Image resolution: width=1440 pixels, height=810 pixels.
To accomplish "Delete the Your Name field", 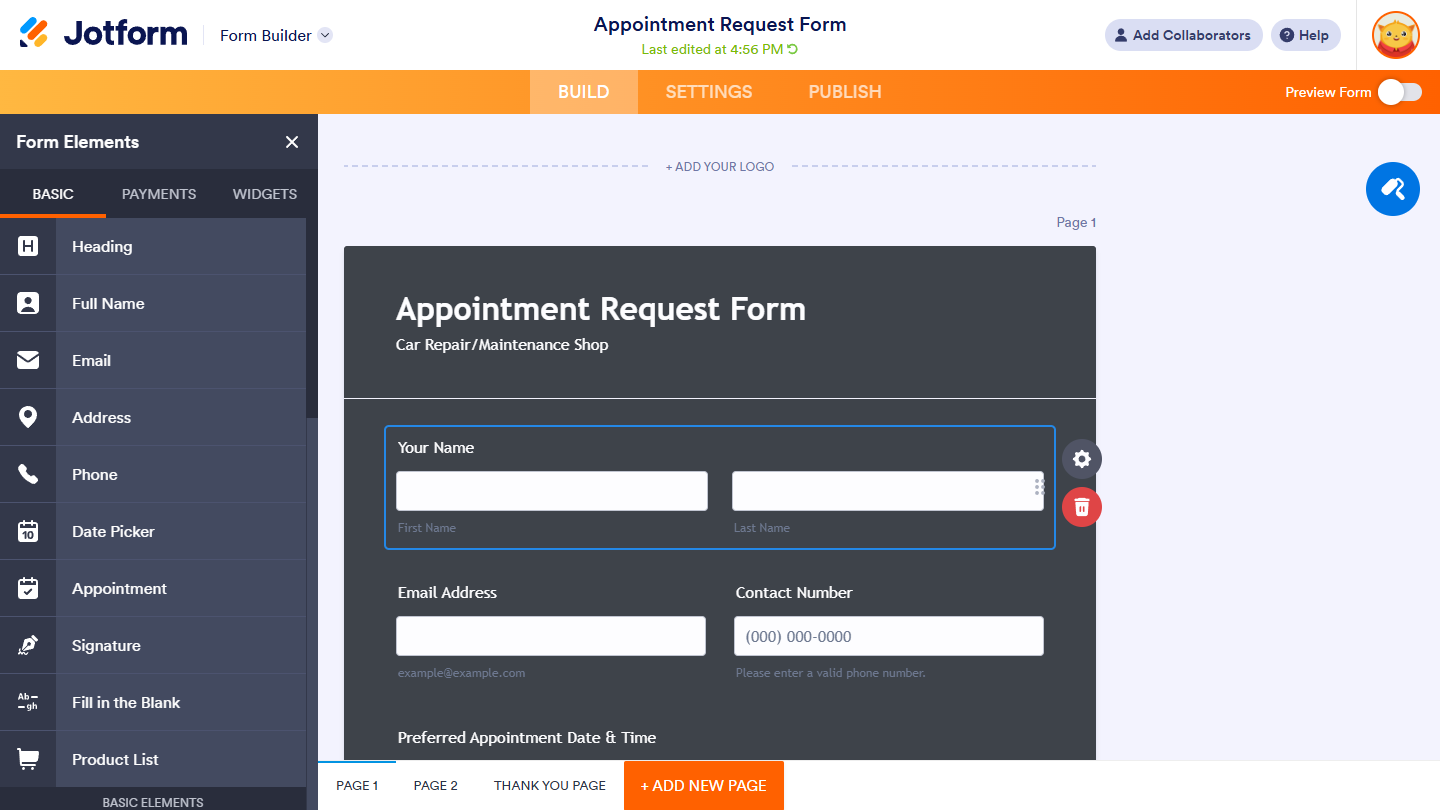I will pyautogui.click(x=1081, y=507).
